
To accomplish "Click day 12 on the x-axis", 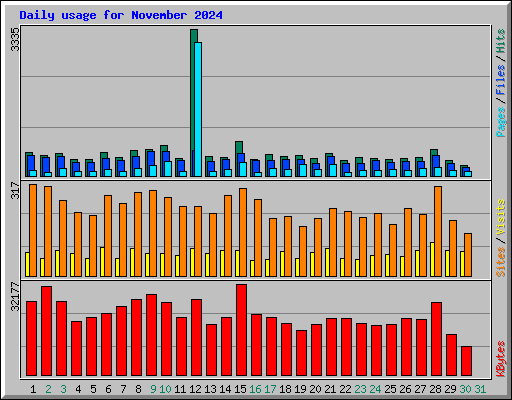I will [x=195, y=389].
